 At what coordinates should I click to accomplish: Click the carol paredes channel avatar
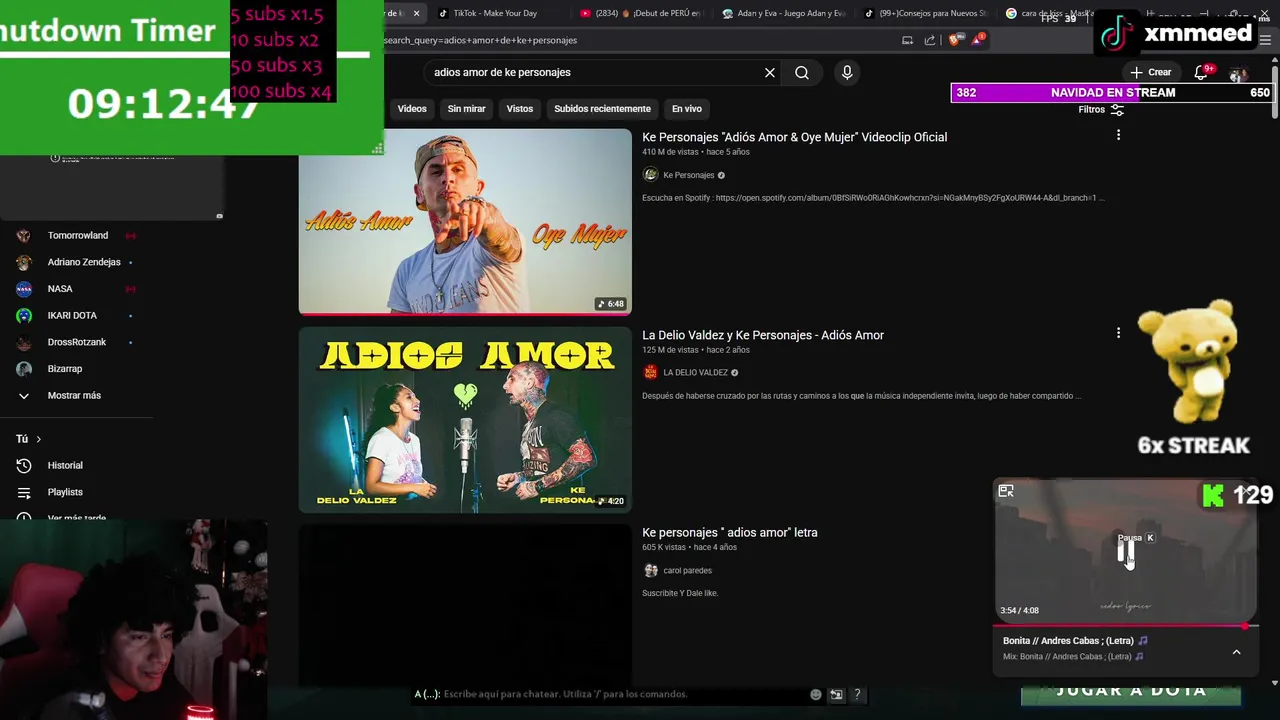pos(650,570)
